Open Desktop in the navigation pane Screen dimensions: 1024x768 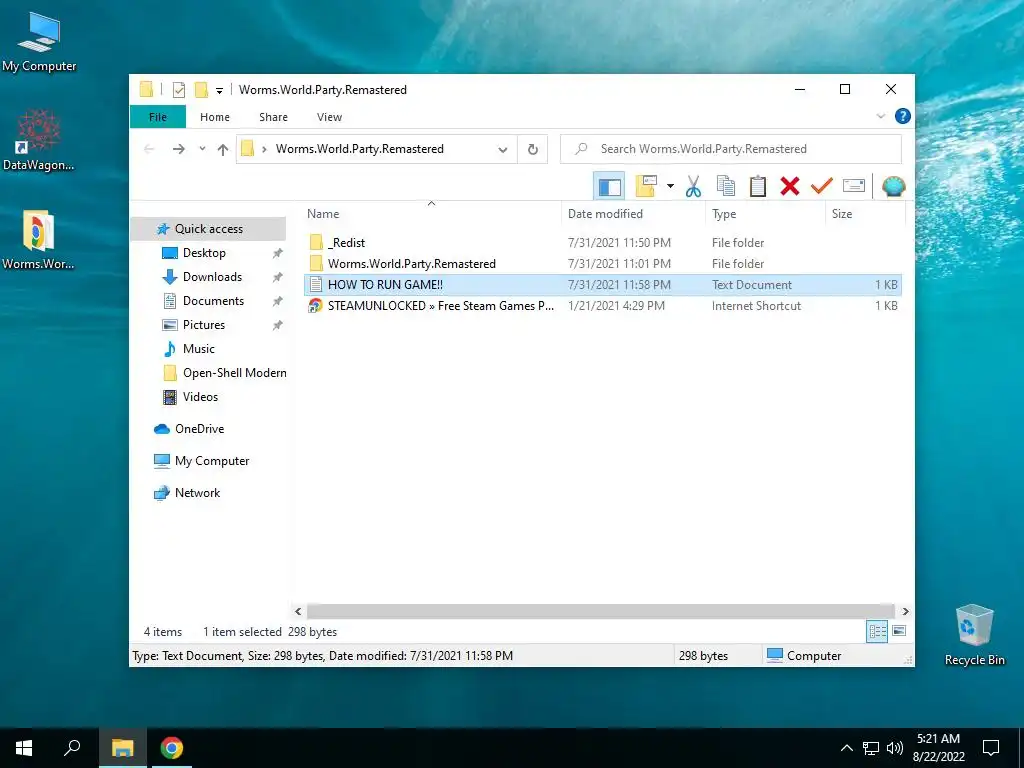[204, 253]
